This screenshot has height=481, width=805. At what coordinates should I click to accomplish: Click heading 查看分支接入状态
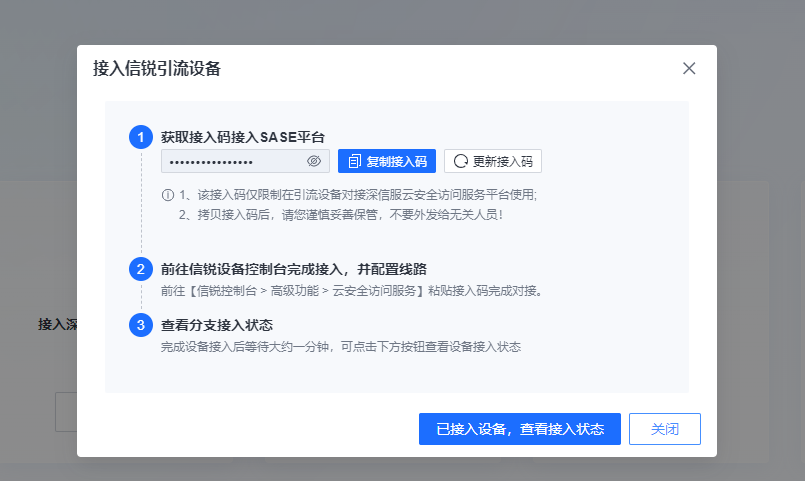[217, 325]
